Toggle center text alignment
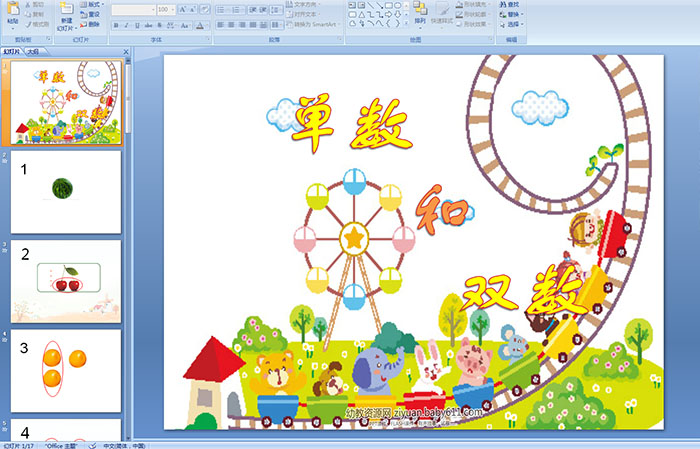Image resolution: width=700 pixels, height=449 pixels. (x=231, y=25)
